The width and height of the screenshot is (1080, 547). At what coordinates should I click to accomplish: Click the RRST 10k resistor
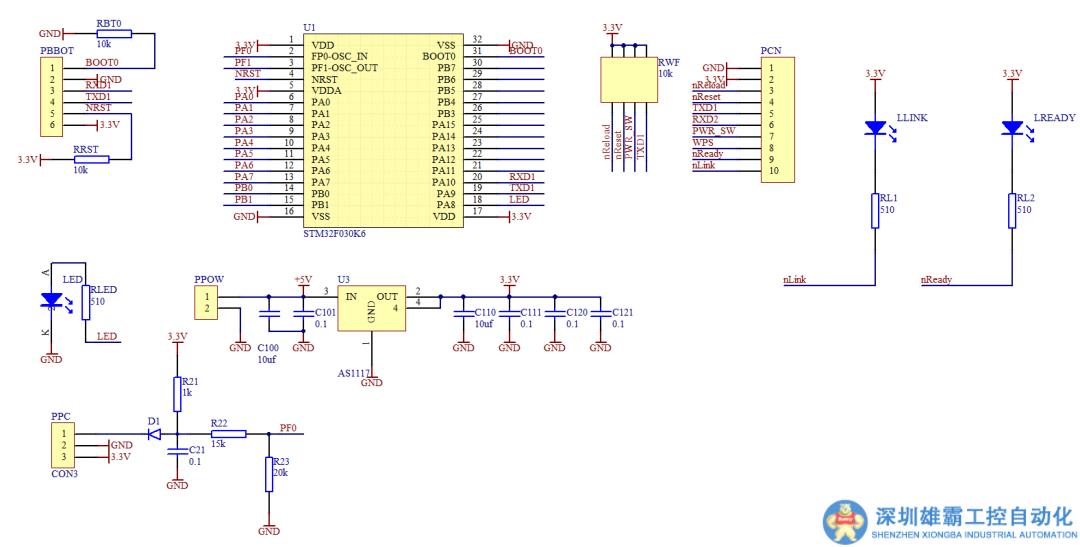(x=92, y=159)
